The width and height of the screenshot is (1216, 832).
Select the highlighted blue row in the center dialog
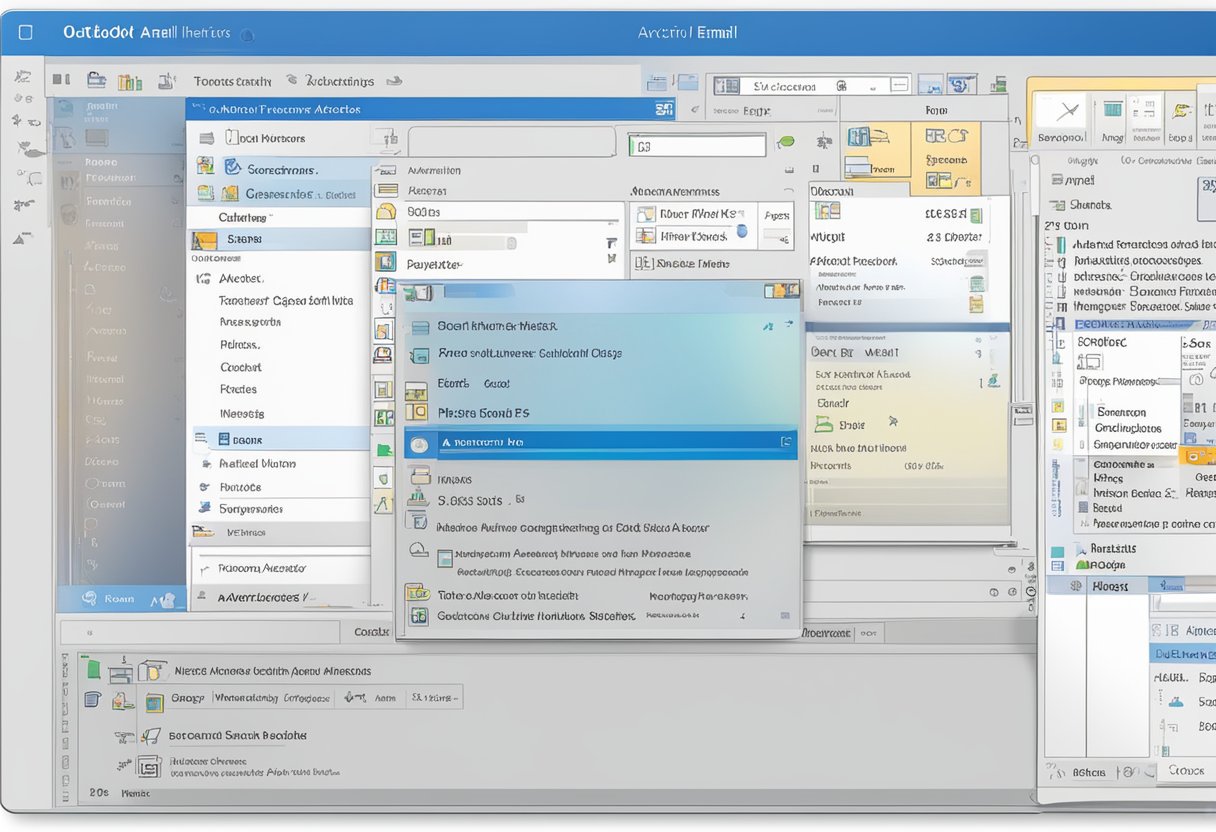click(600, 442)
